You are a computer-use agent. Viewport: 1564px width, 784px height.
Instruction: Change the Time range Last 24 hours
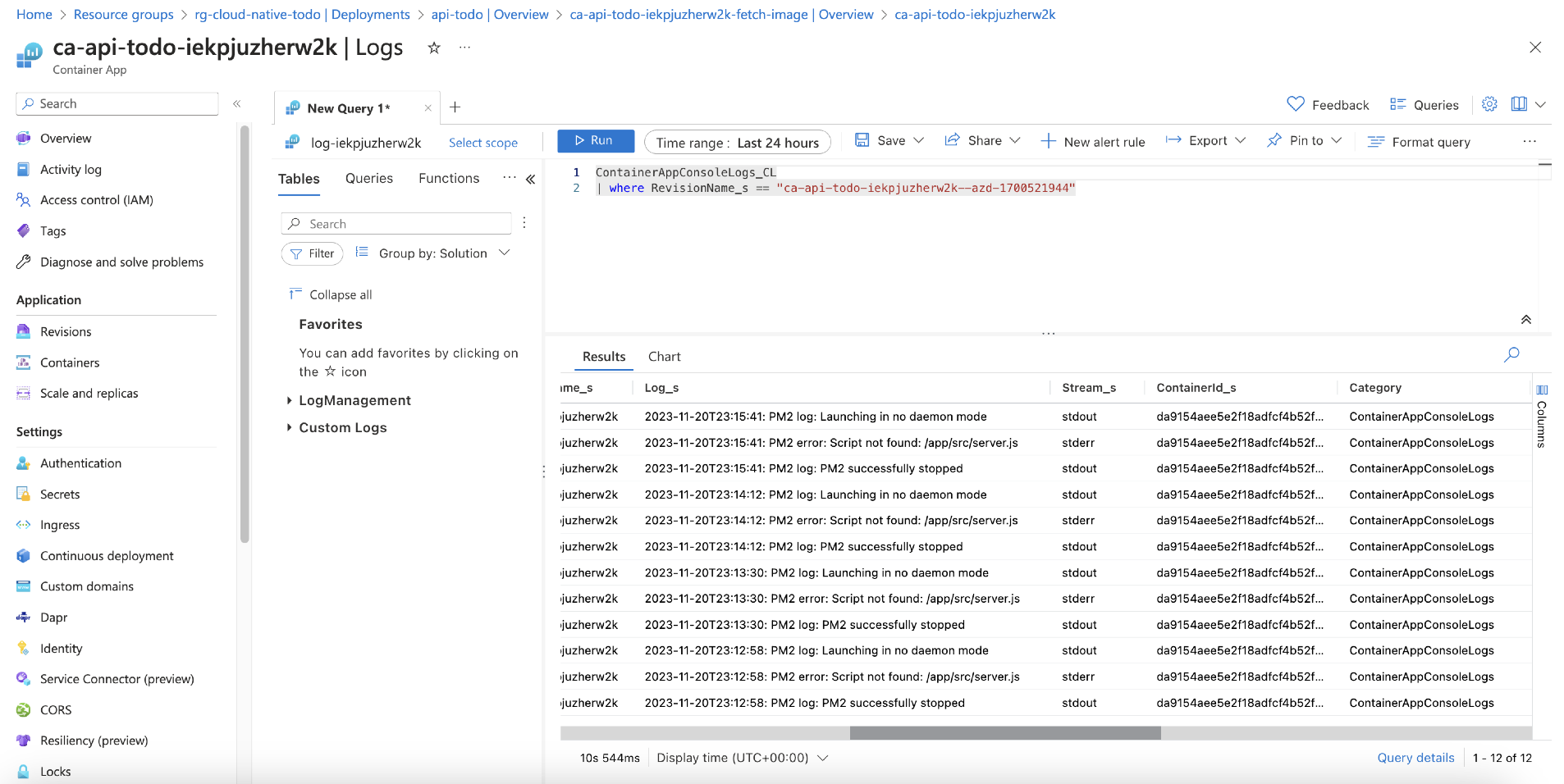(x=737, y=143)
